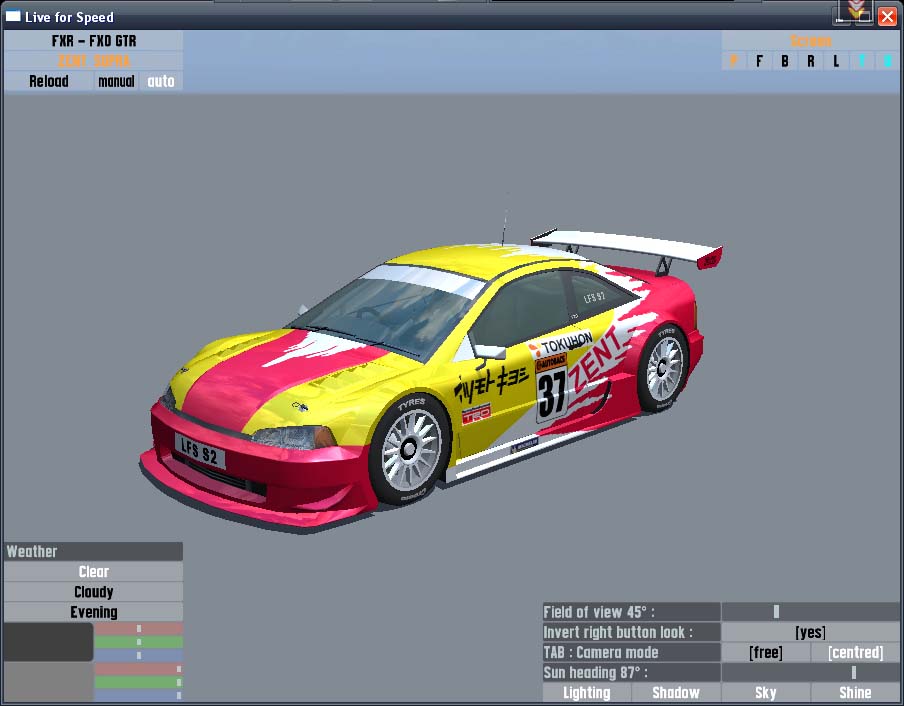
Task: Switch to the Sky tab
Action: point(766,693)
